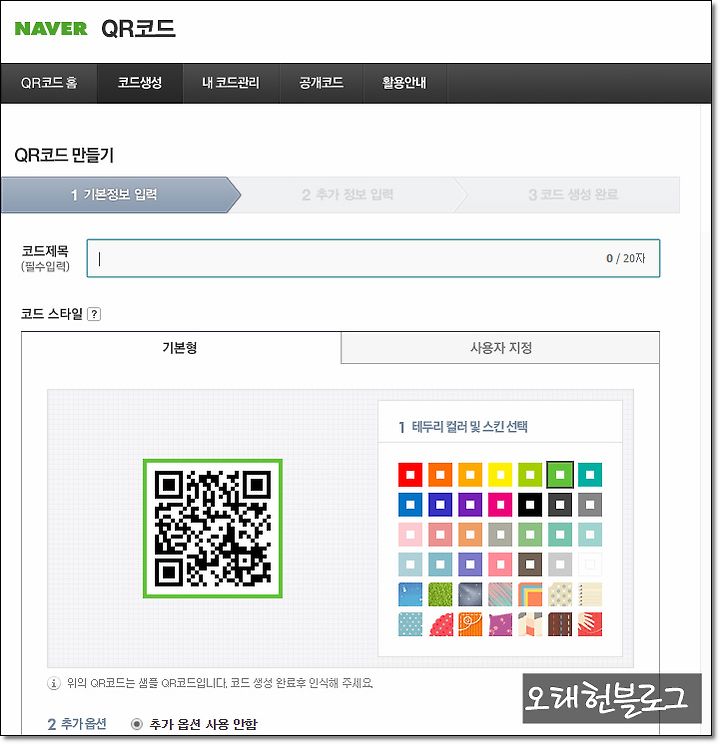Switch to the 사용자 지정 tab
Screen dimensions: 720x744
(500, 348)
